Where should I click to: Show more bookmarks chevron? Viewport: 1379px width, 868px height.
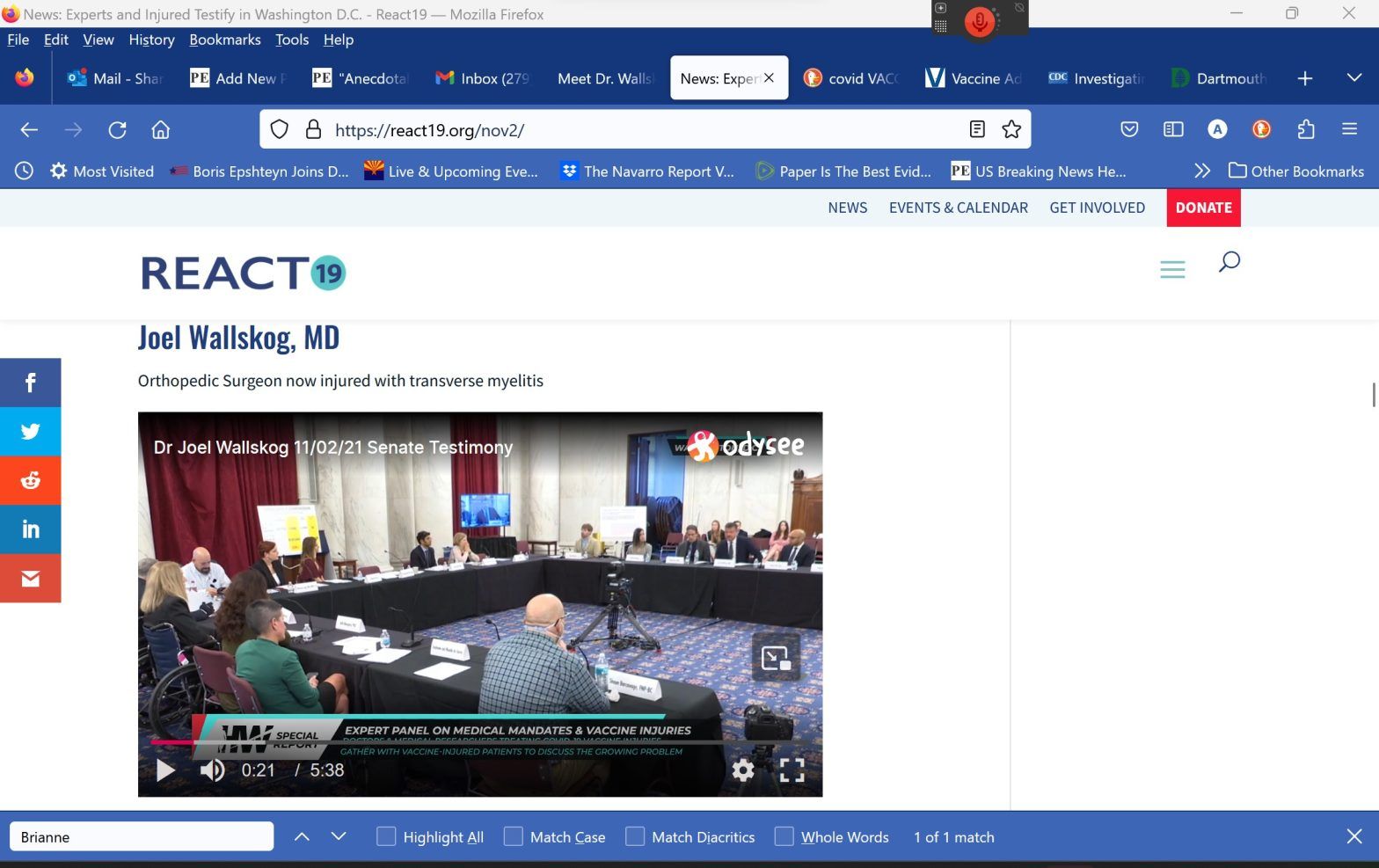1202,171
